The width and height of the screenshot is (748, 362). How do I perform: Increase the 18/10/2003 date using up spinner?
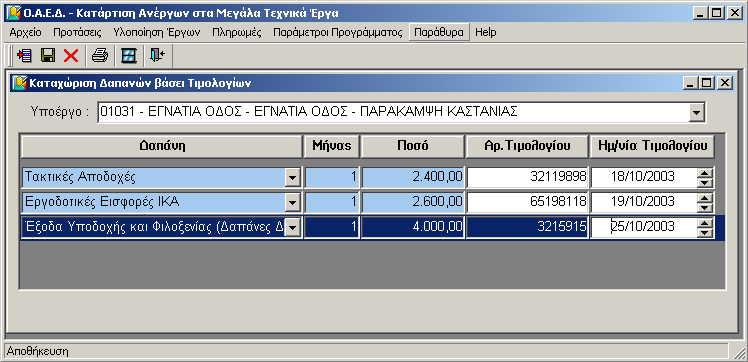[704, 173]
